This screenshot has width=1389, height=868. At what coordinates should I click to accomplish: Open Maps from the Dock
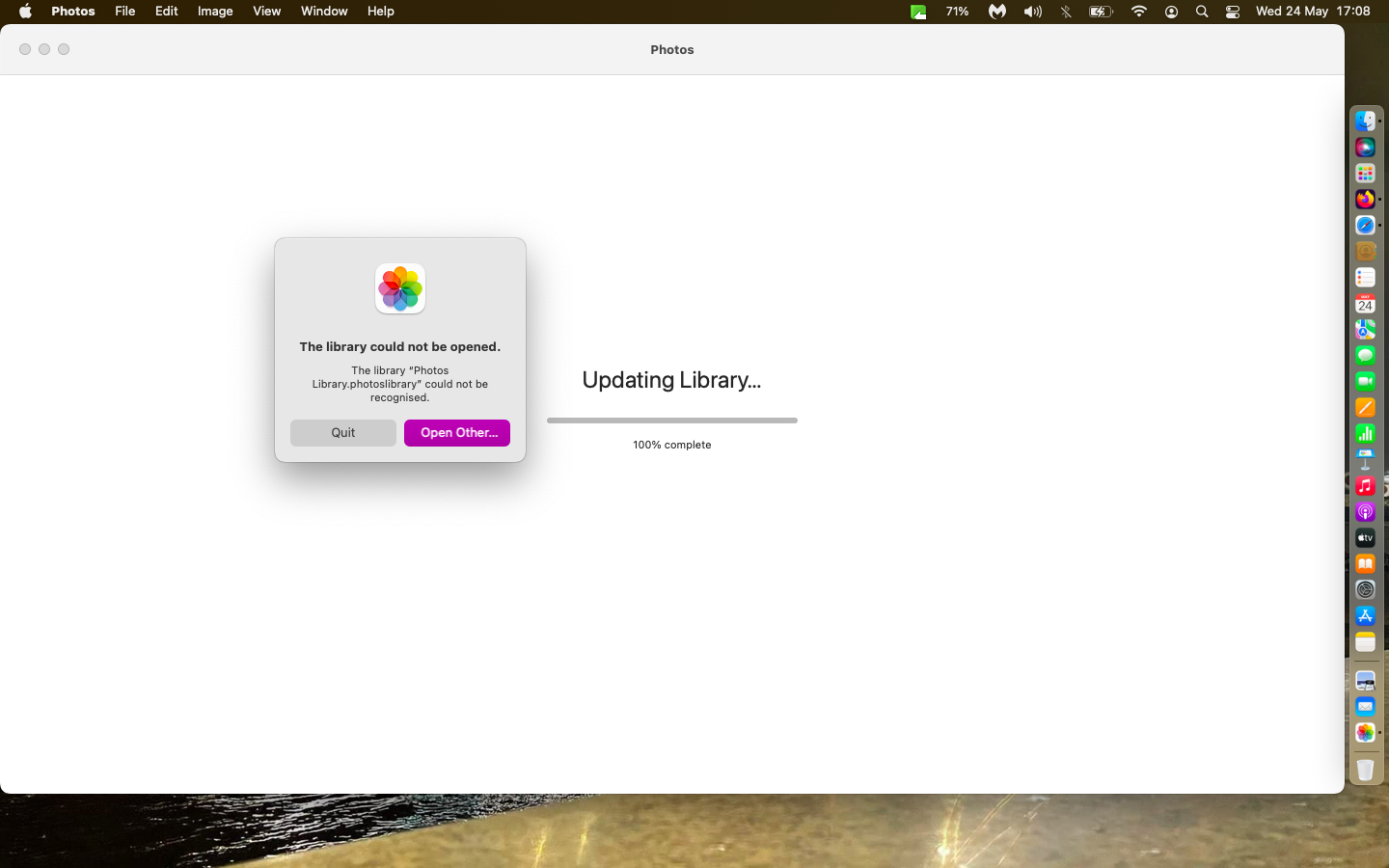point(1365,329)
